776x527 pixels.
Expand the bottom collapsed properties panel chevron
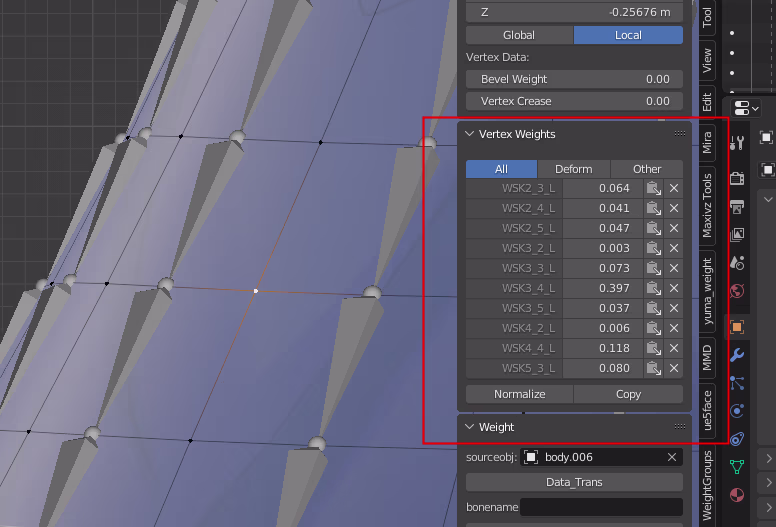(x=769, y=507)
